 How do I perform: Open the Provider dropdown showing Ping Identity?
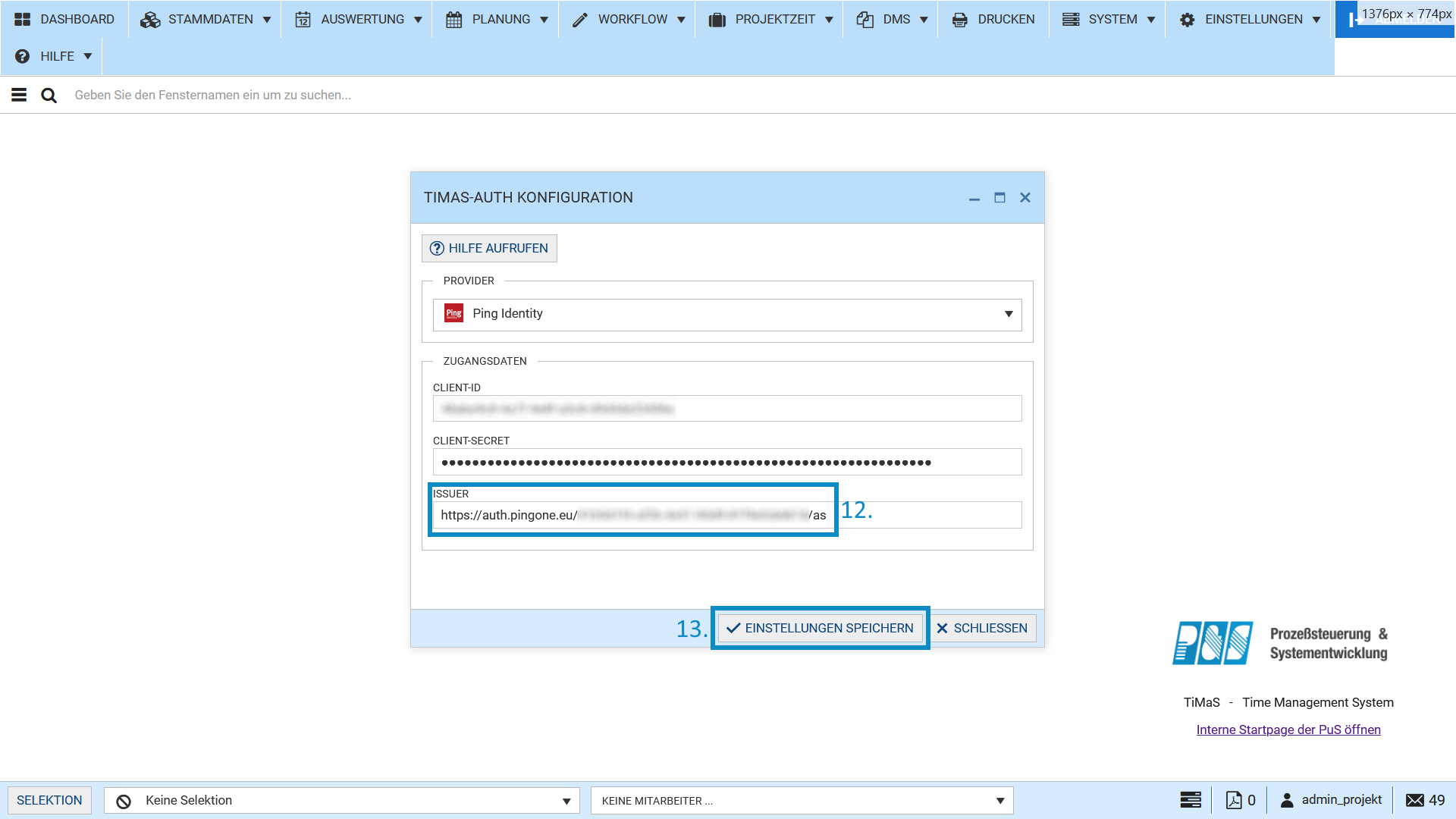click(727, 315)
